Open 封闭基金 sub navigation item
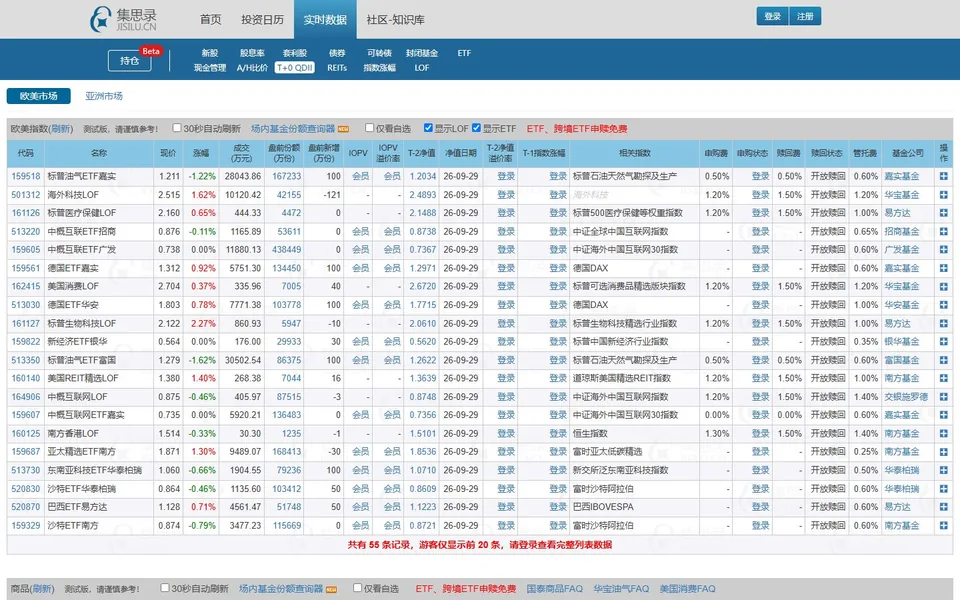Screen dimensions: 960x600 coord(422,53)
